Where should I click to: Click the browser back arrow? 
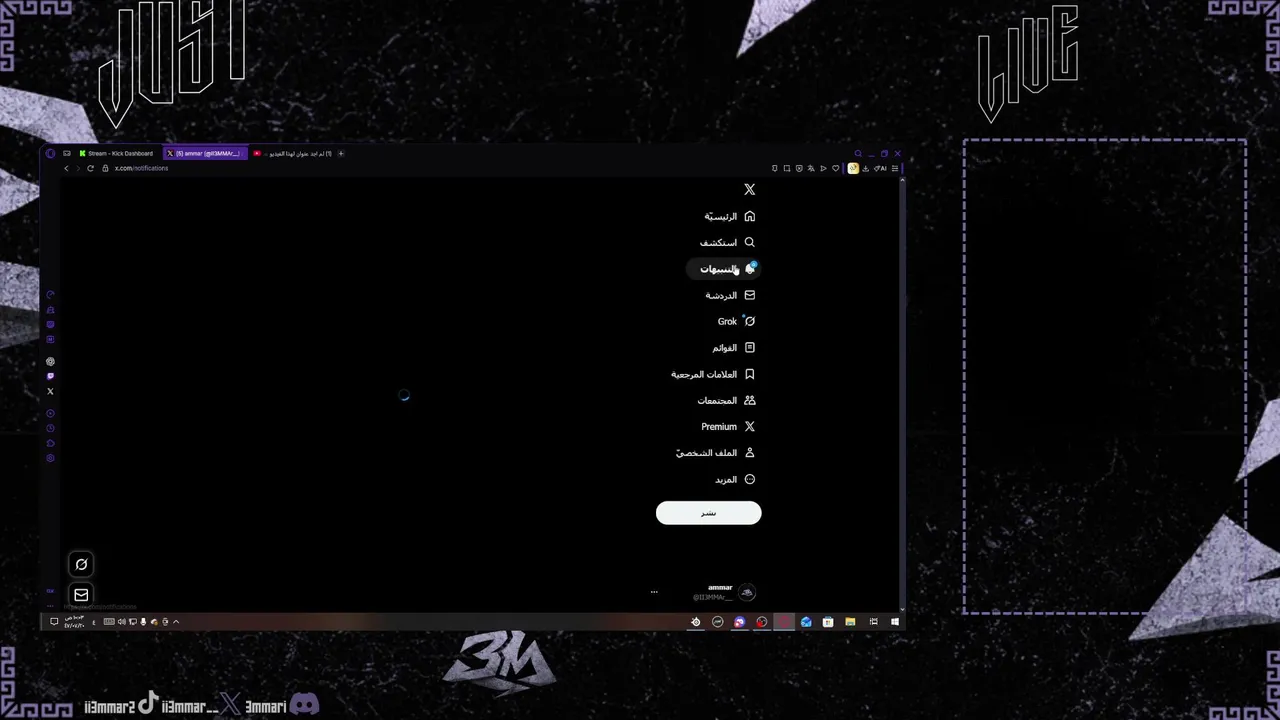67,168
